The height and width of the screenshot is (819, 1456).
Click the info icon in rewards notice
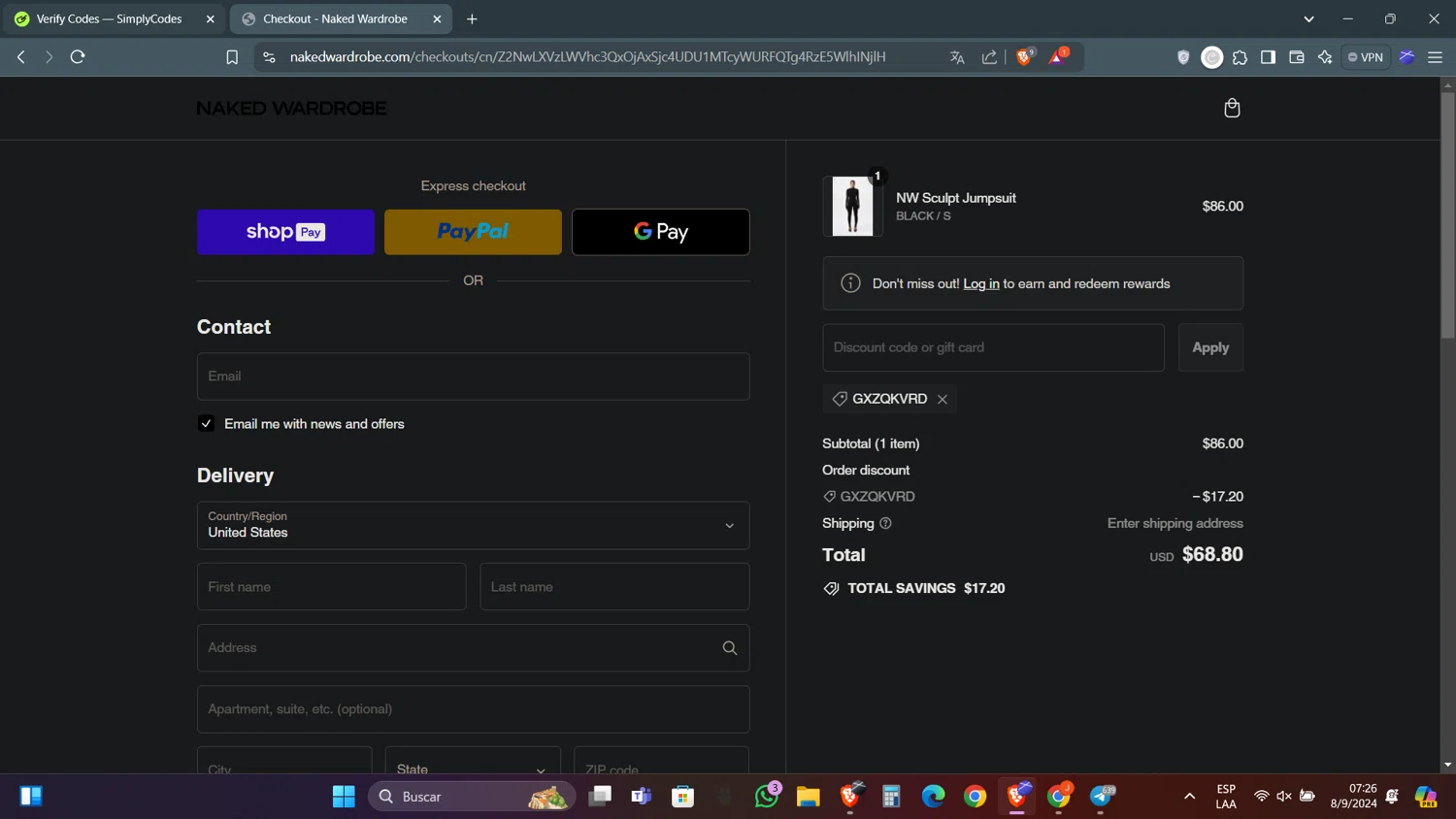tap(850, 283)
